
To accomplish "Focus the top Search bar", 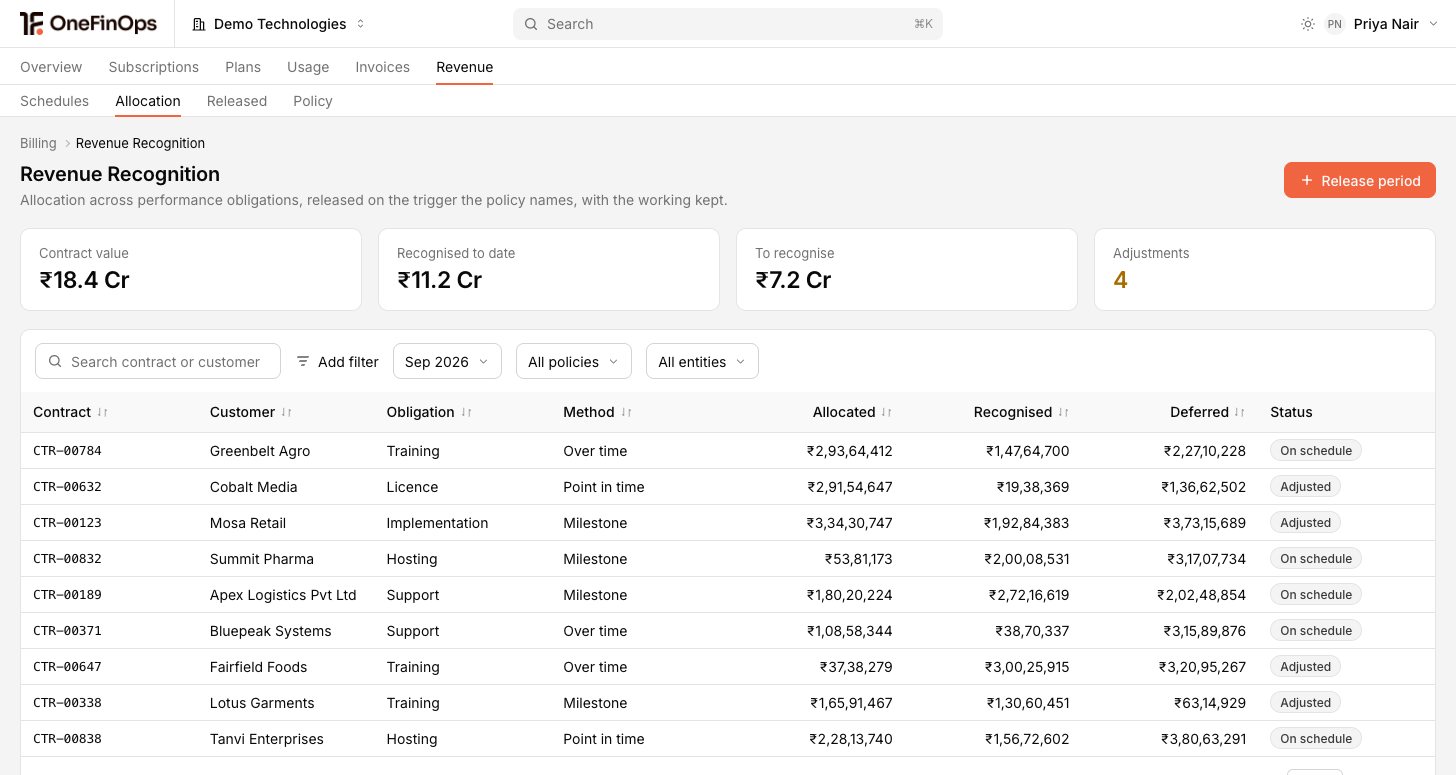I will 728,24.
